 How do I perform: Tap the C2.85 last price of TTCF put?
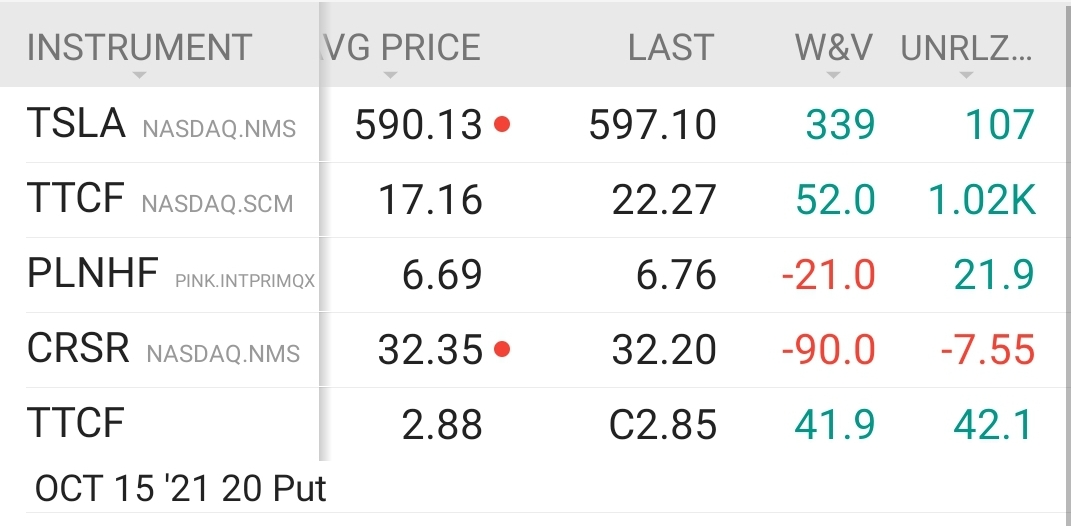click(662, 425)
